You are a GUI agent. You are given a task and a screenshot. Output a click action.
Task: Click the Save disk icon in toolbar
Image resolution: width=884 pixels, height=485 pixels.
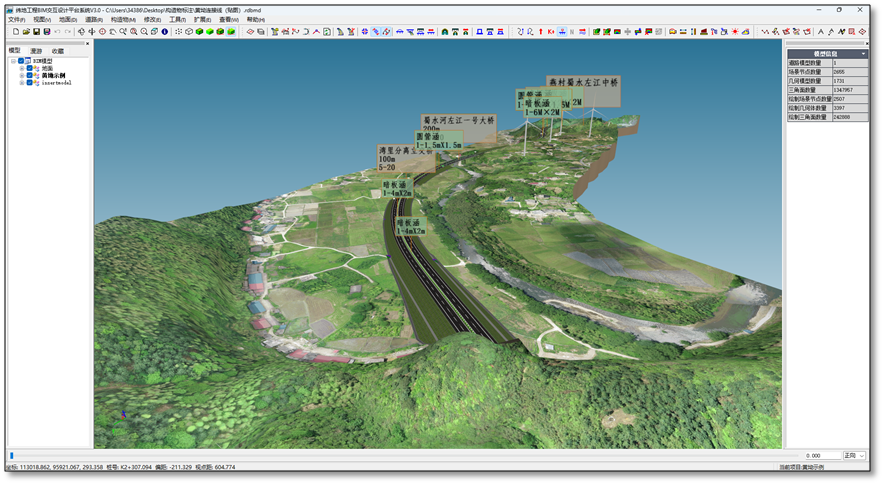(36, 32)
